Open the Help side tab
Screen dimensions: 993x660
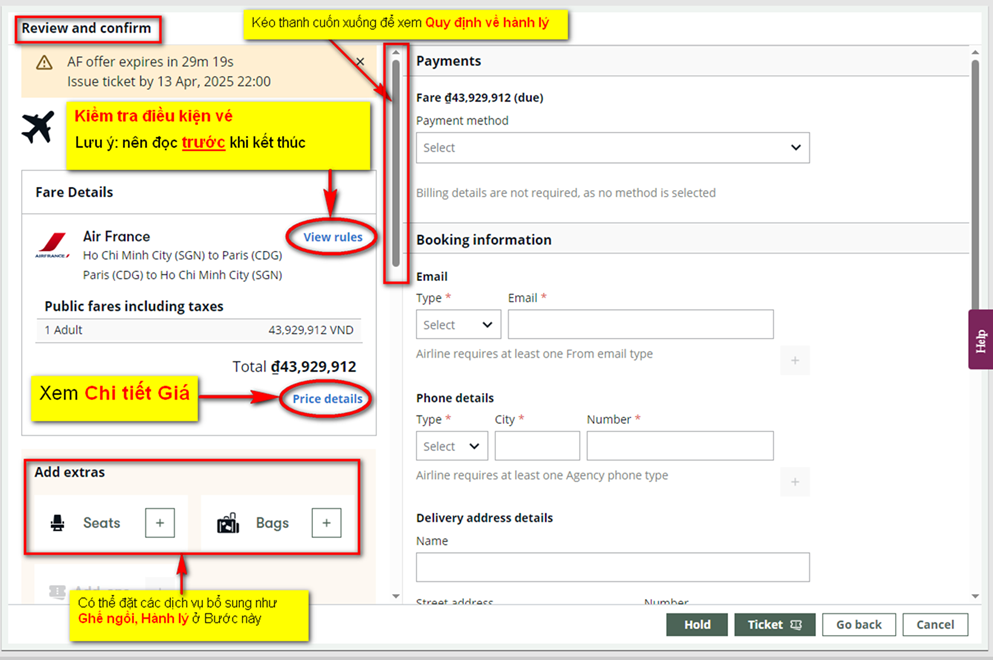(x=980, y=340)
